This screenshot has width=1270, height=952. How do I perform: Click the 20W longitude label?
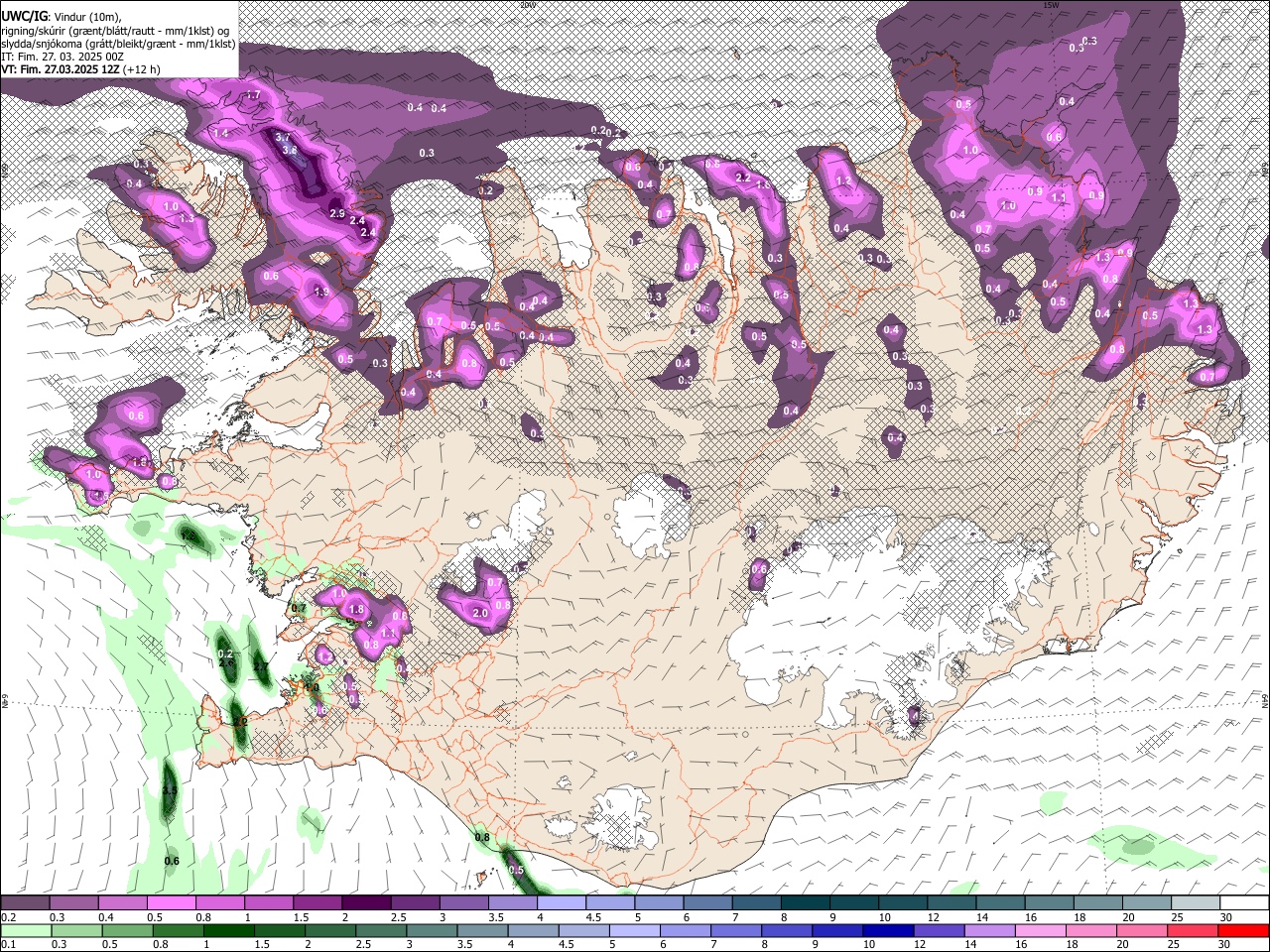coord(528,5)
